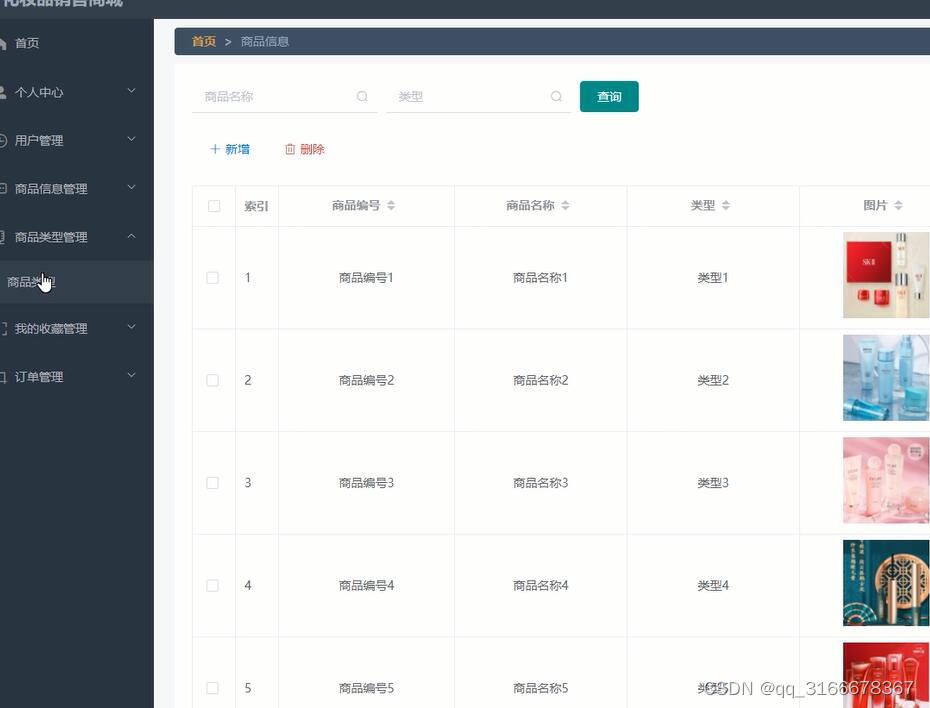Tick the checkbox for row 商品编号4
930x708 pixels.
(212, 585)
